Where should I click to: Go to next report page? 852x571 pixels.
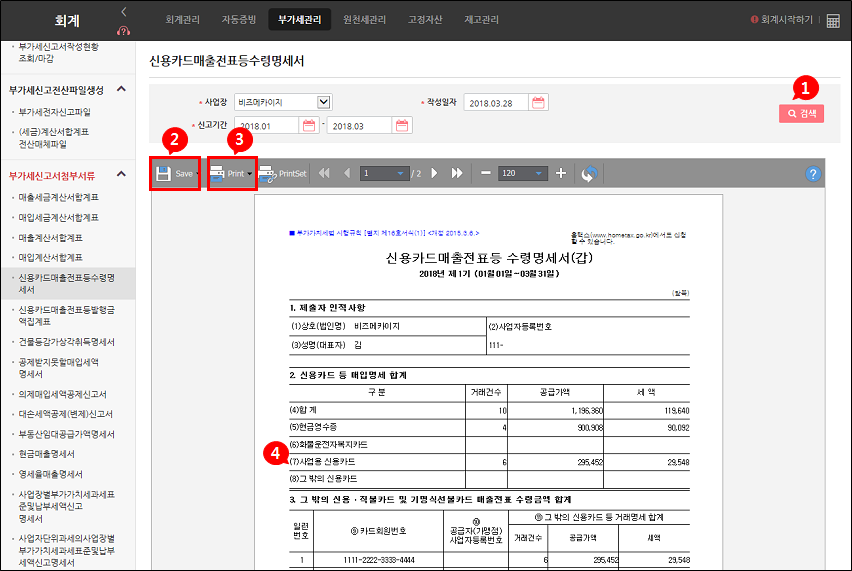pyautogui.click(x=434, y=173)
